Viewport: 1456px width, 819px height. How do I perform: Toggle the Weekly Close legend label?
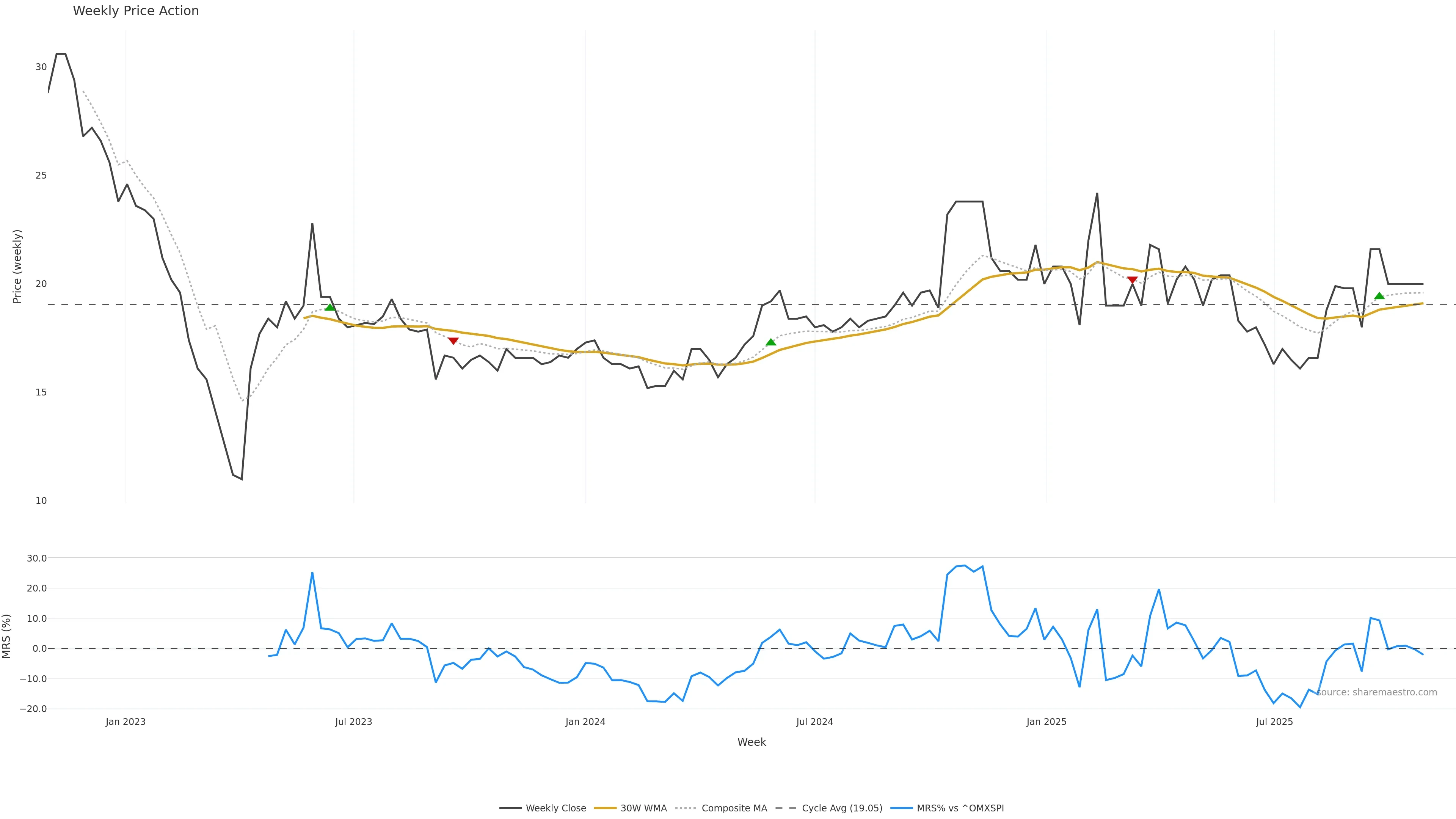click(555, 808)
